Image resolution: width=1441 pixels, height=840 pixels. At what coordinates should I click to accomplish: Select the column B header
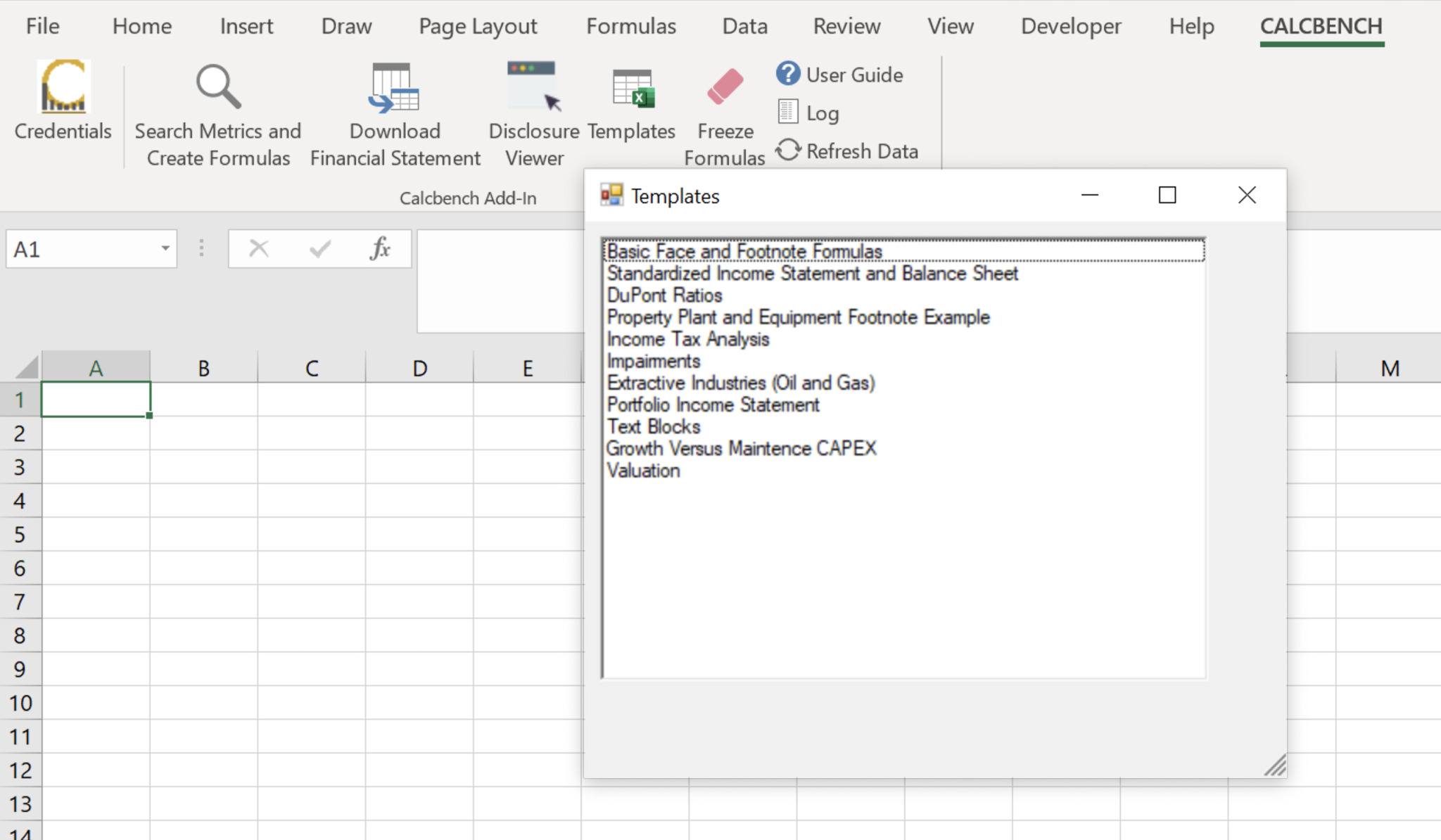(203, 368)
